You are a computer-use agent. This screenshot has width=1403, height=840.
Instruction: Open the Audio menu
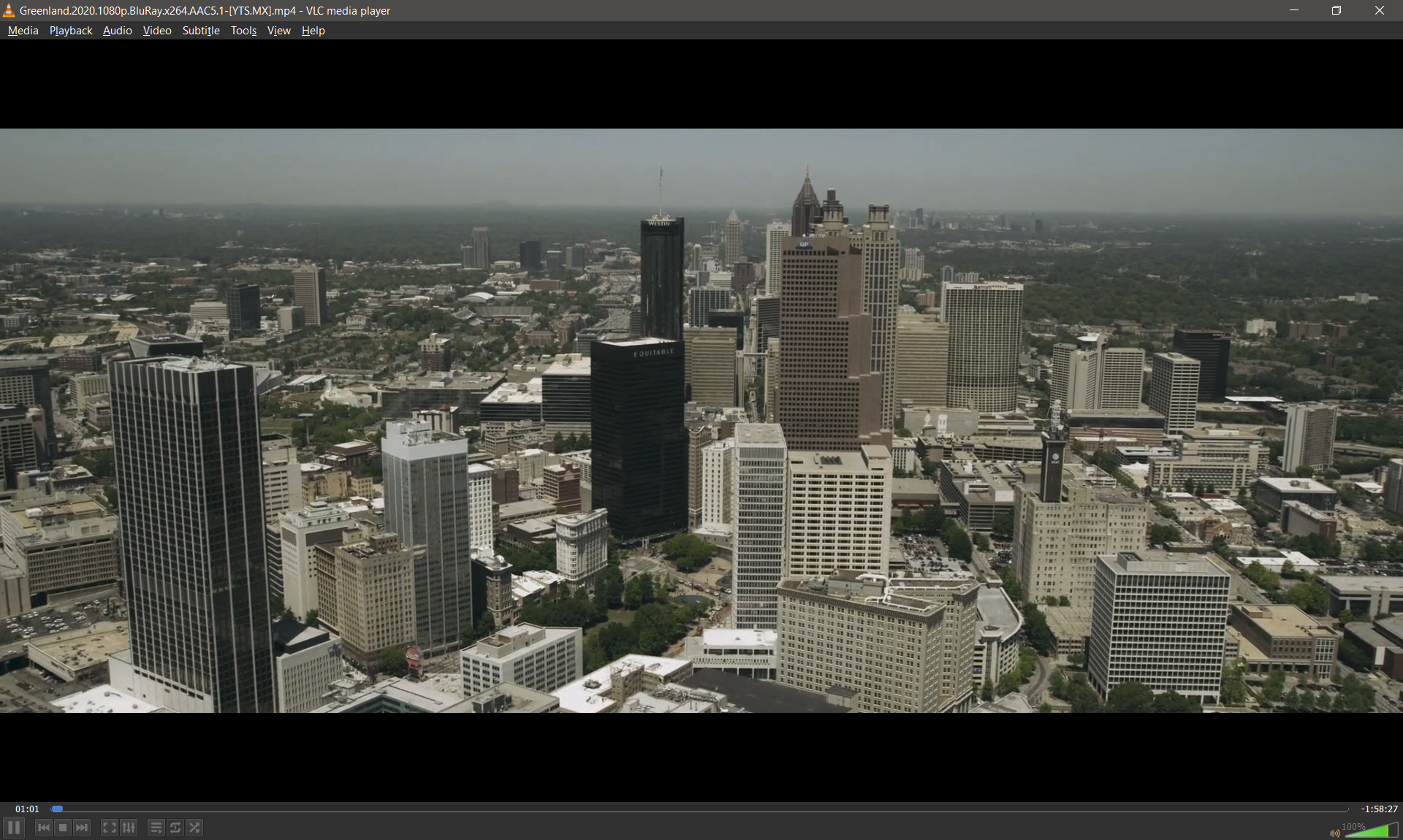(x=117, y=31)
